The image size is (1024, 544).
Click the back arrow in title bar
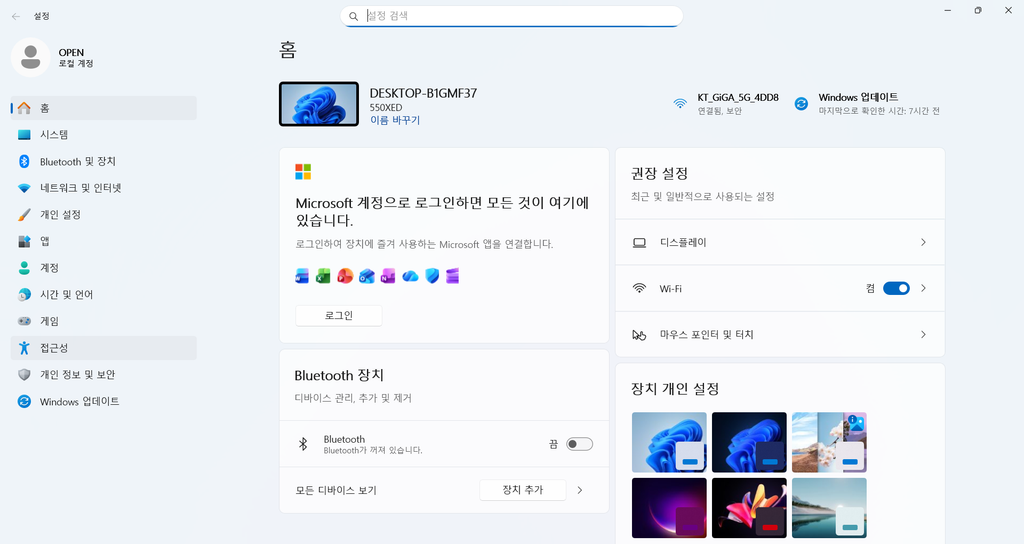click(x=16, y=16)
